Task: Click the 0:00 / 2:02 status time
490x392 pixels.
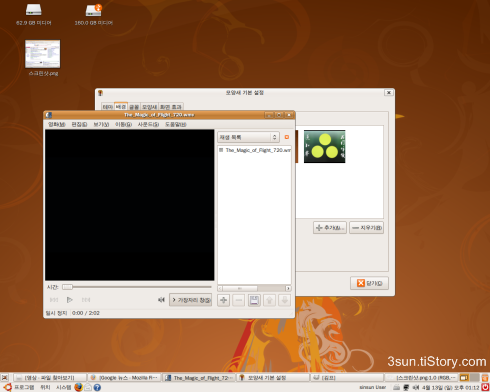Action: (86, 313)
